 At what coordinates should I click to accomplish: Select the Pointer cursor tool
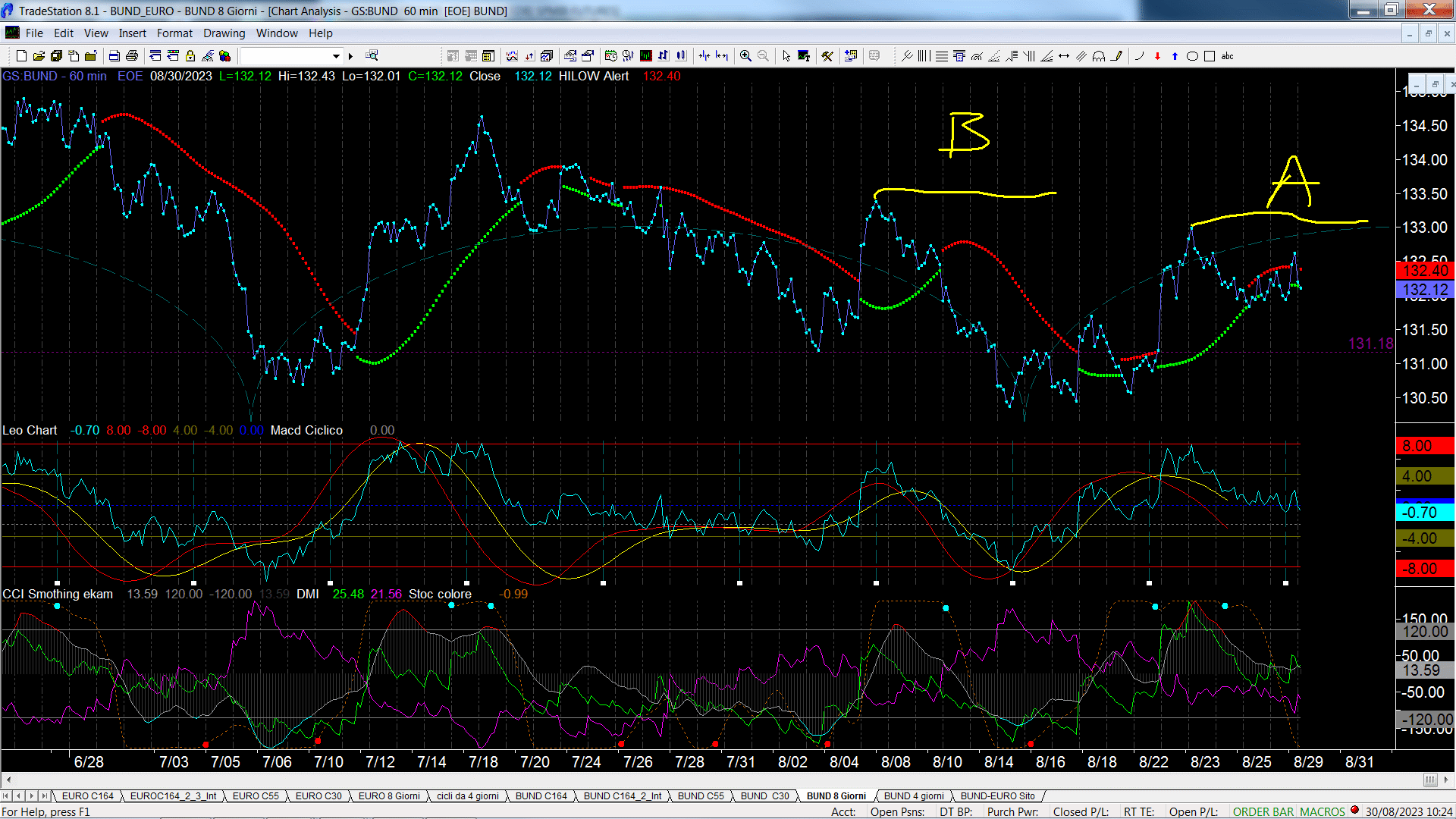[786, 56]
